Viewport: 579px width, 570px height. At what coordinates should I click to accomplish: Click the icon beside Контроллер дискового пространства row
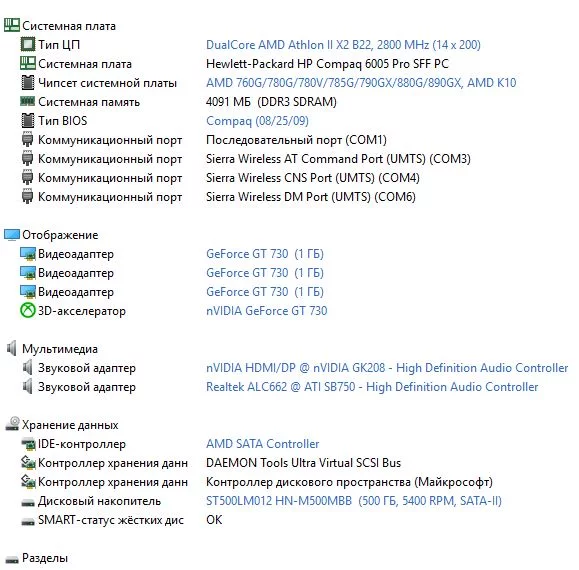(x=28, y=481)
